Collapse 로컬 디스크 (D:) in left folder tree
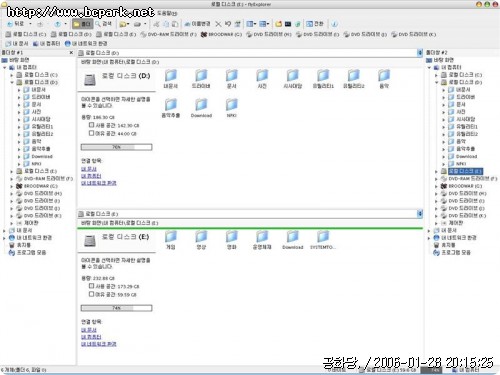This screenshot has height=375, width=500. pyautogui.click(x=12, y=82)
